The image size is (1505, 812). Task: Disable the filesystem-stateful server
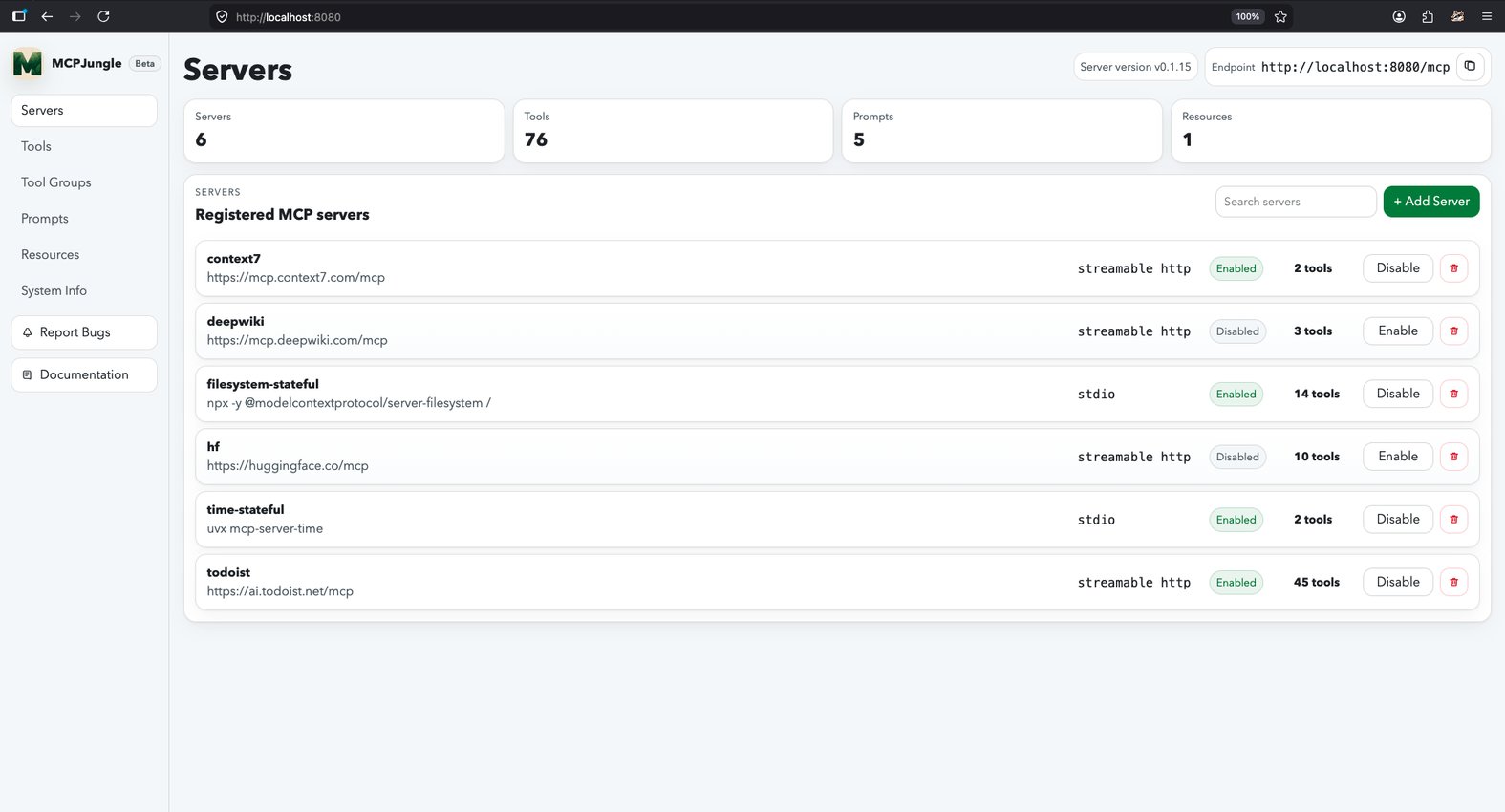[x=1398, y=394]
